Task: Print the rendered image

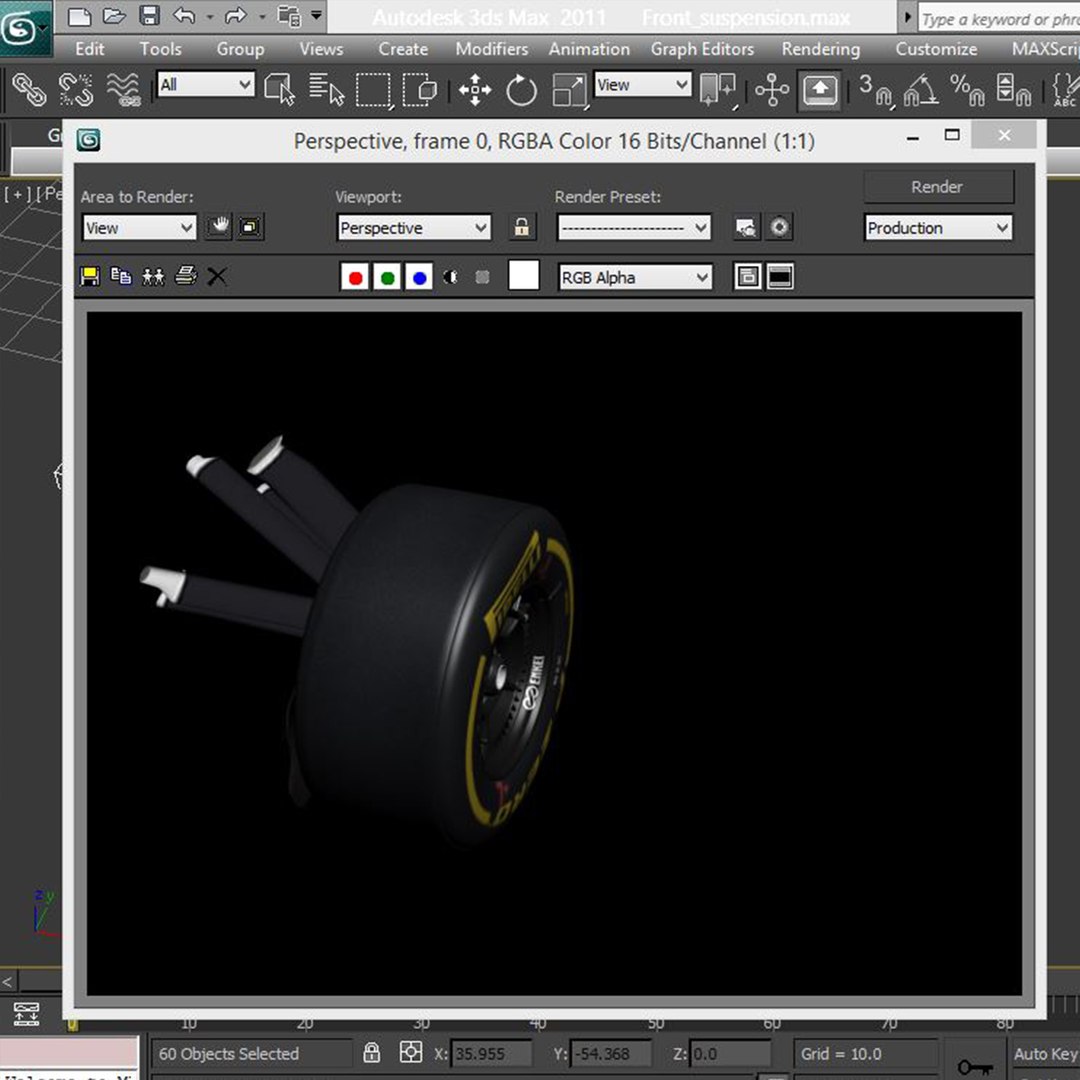Action: tap(185, 276)
